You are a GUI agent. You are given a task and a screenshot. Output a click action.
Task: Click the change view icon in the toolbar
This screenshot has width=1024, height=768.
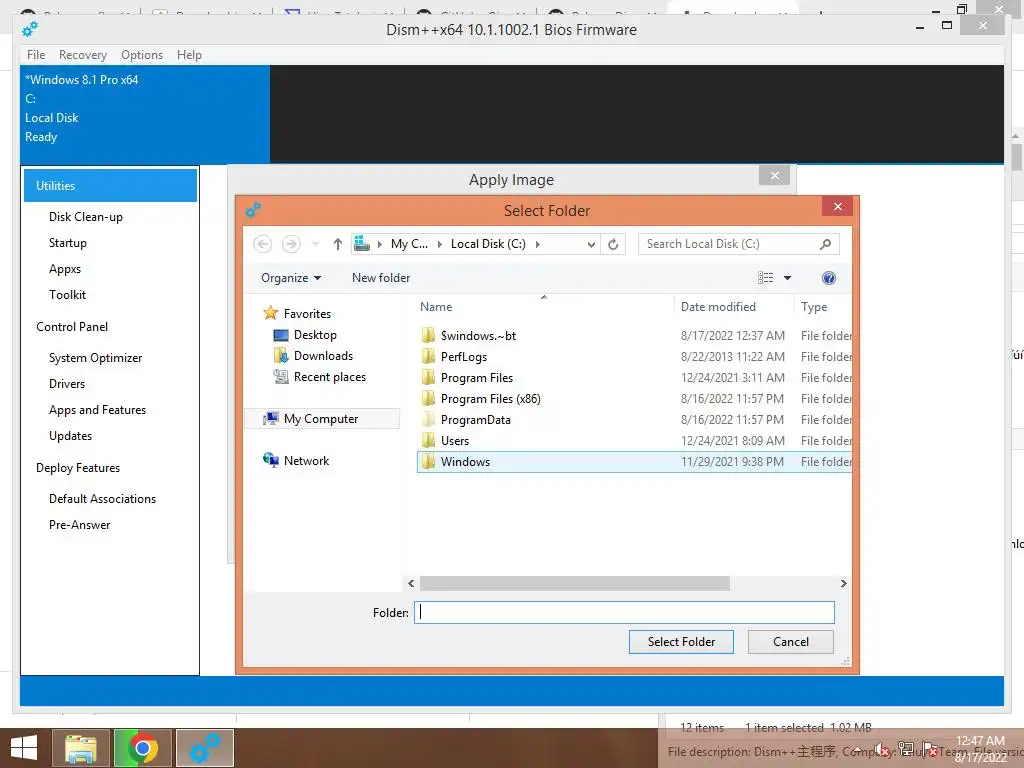point(765,278)
